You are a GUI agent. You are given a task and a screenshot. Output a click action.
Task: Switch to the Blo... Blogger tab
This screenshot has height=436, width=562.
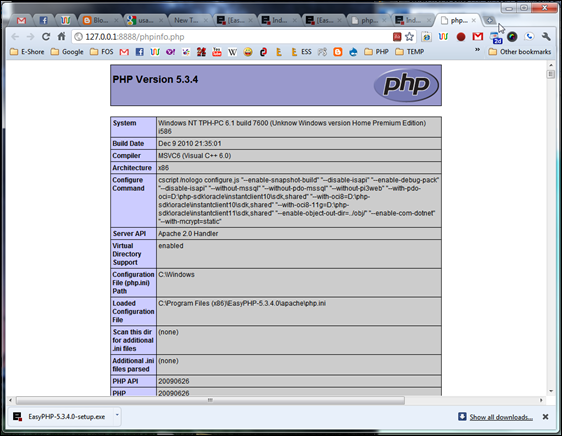(100, 21)
